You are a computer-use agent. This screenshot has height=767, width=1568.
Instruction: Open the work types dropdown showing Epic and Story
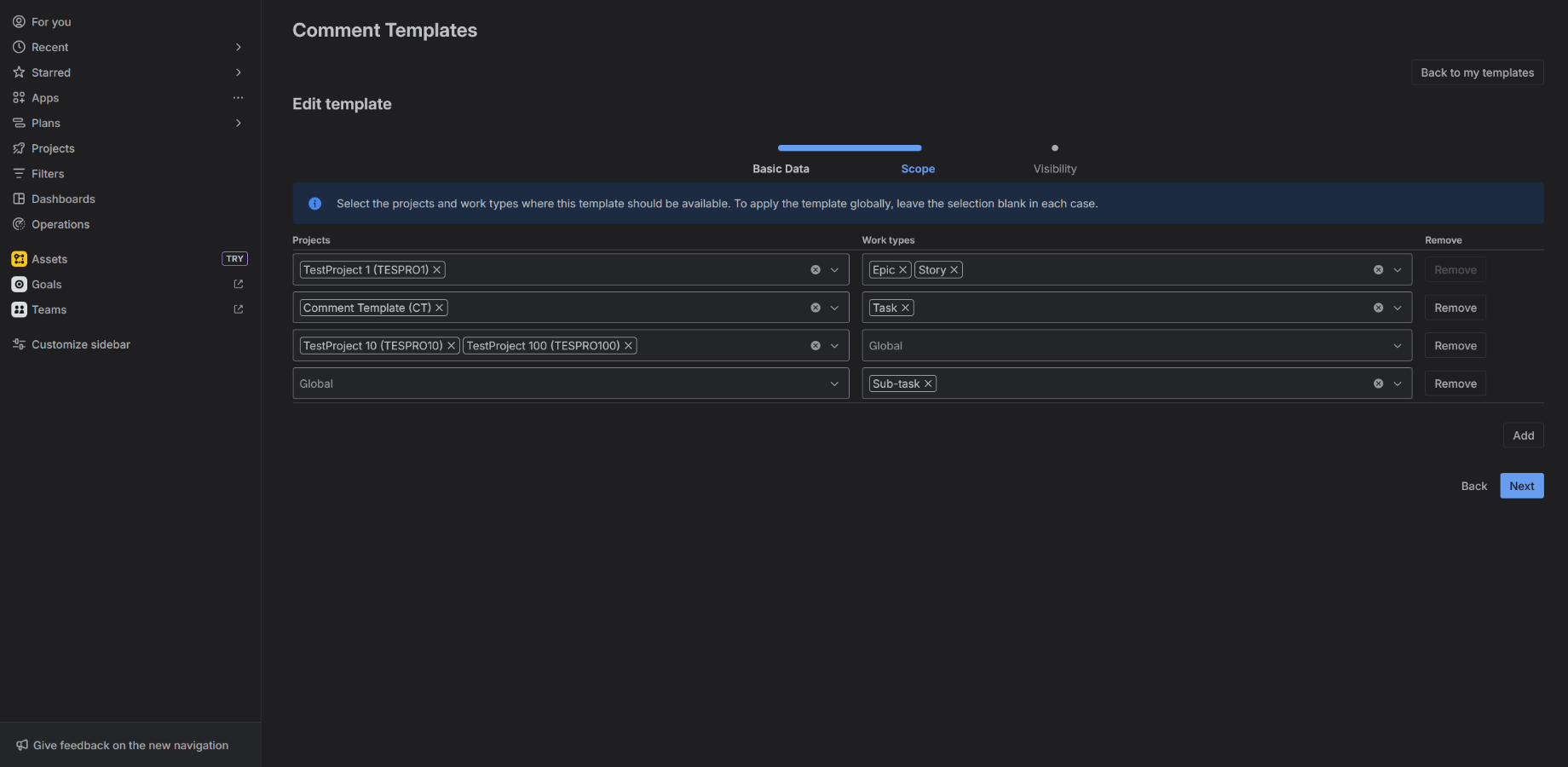coord(1397,269)
